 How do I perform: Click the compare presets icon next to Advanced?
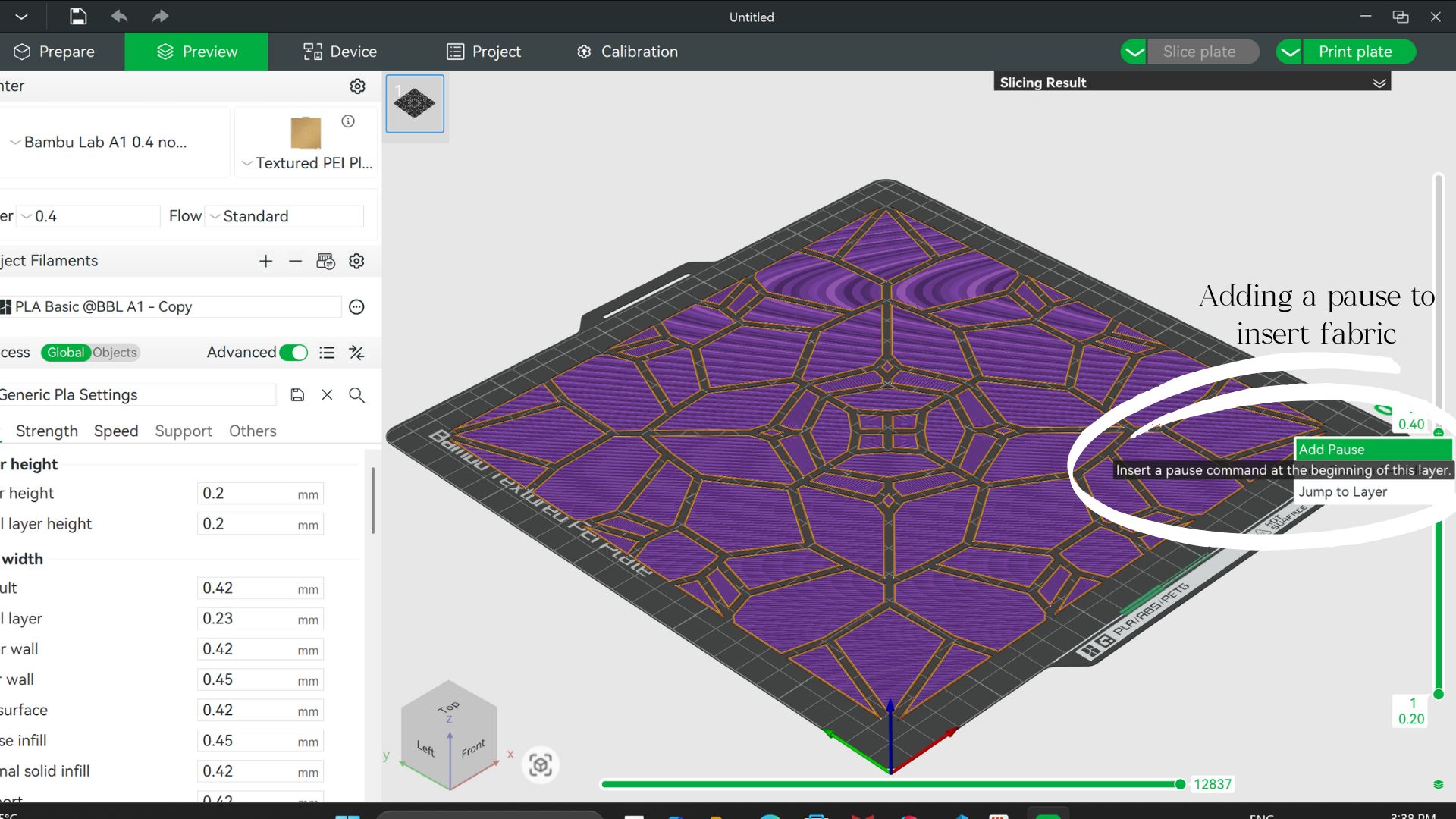click(x=356, y=353)
